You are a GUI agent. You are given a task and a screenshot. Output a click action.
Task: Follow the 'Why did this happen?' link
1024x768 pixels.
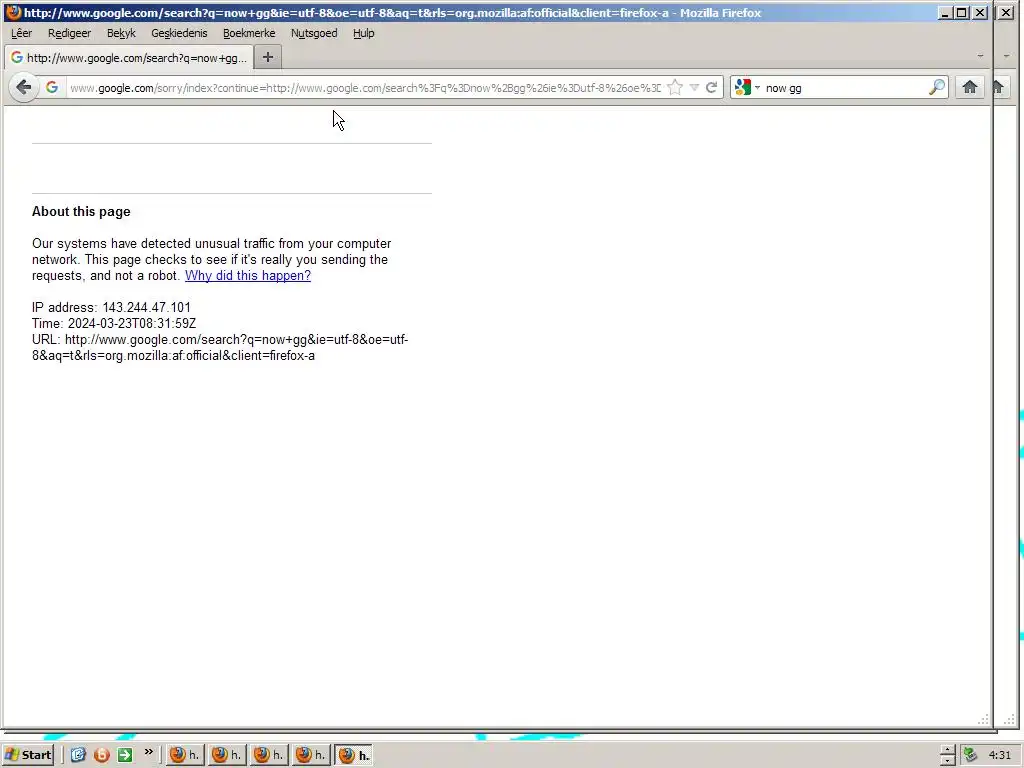248,276
